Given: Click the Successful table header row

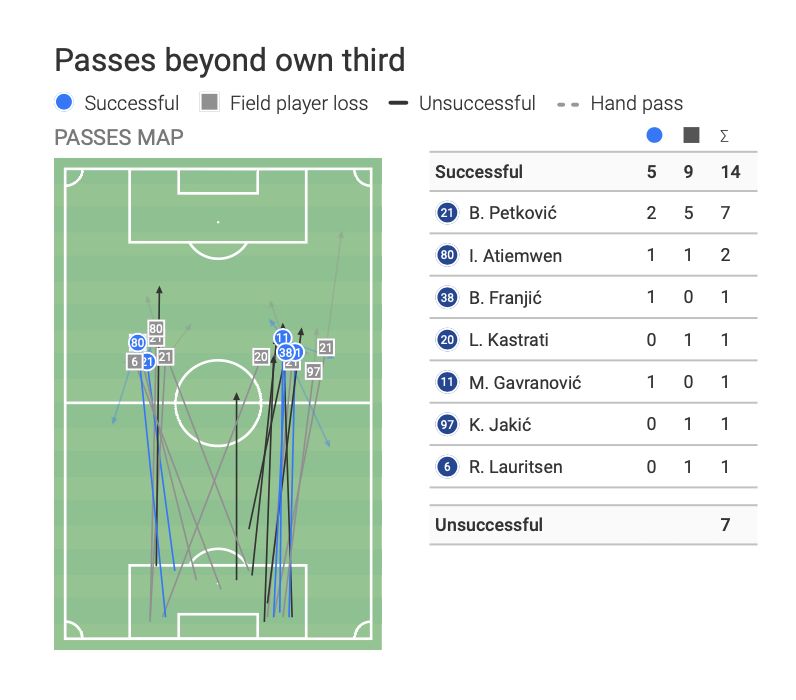Looking at the screenshot, I should (x=479, y=172).
